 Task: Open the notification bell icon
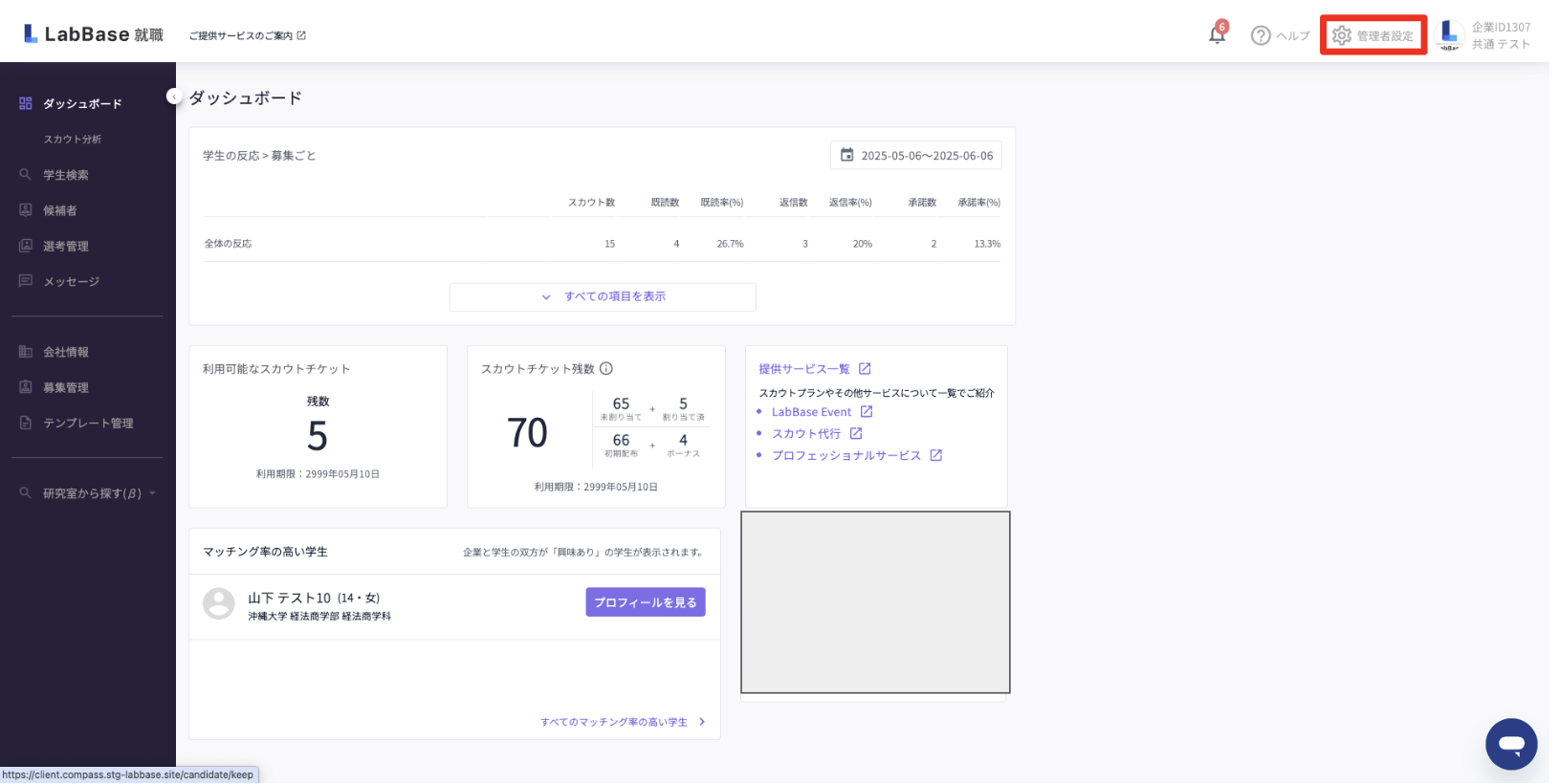pos(1217,35)
